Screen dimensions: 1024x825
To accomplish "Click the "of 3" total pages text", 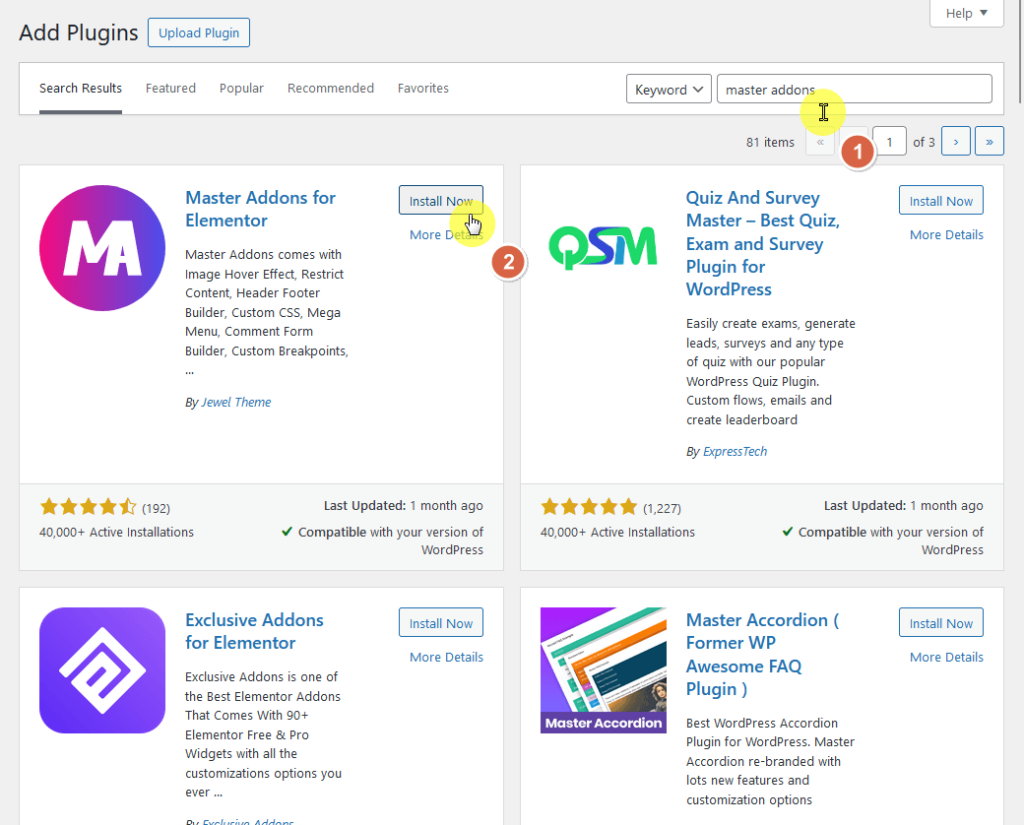I will 923,142.
